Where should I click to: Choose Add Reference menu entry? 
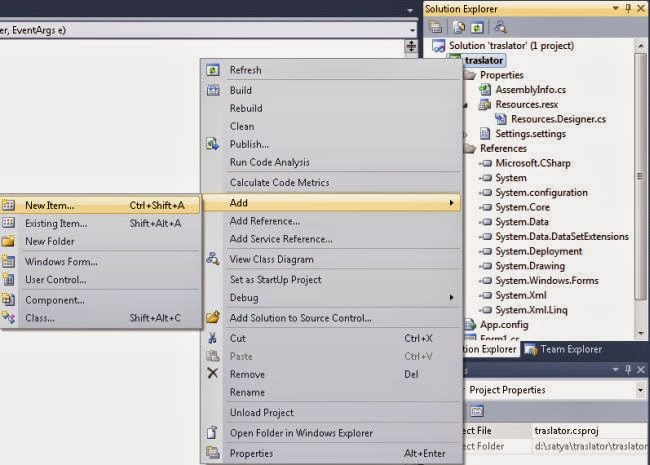point(264,221)
